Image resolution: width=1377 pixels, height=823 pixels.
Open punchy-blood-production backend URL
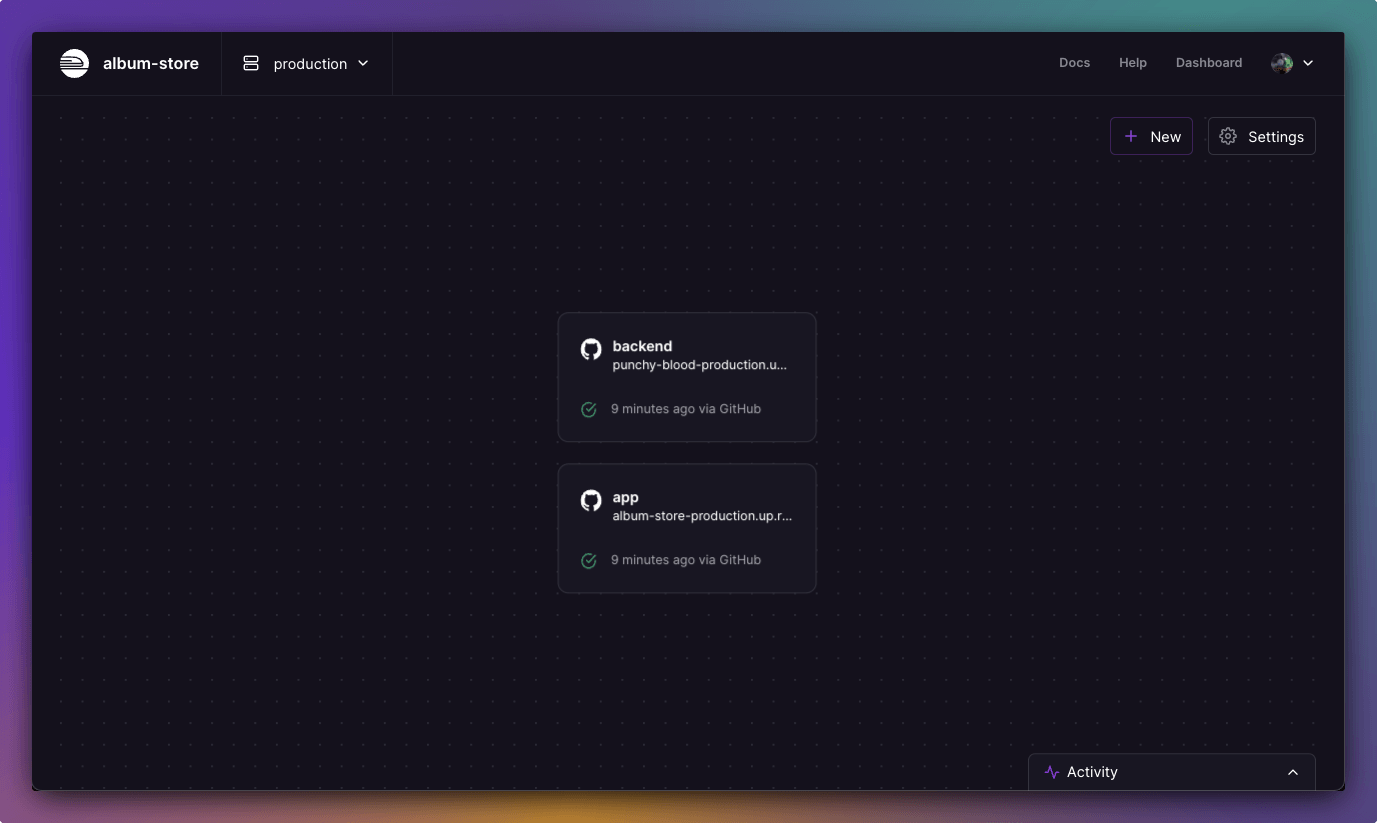[x=699, y=365]
